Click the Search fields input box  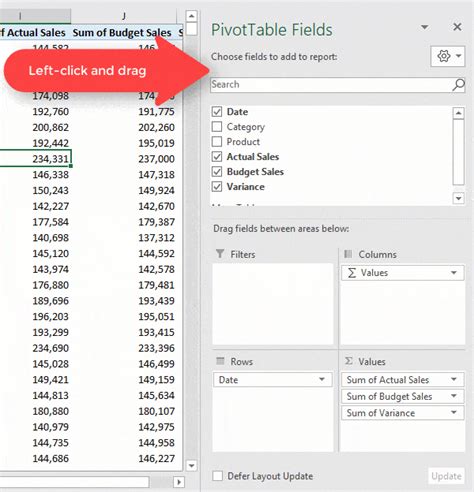coord(331,85)
